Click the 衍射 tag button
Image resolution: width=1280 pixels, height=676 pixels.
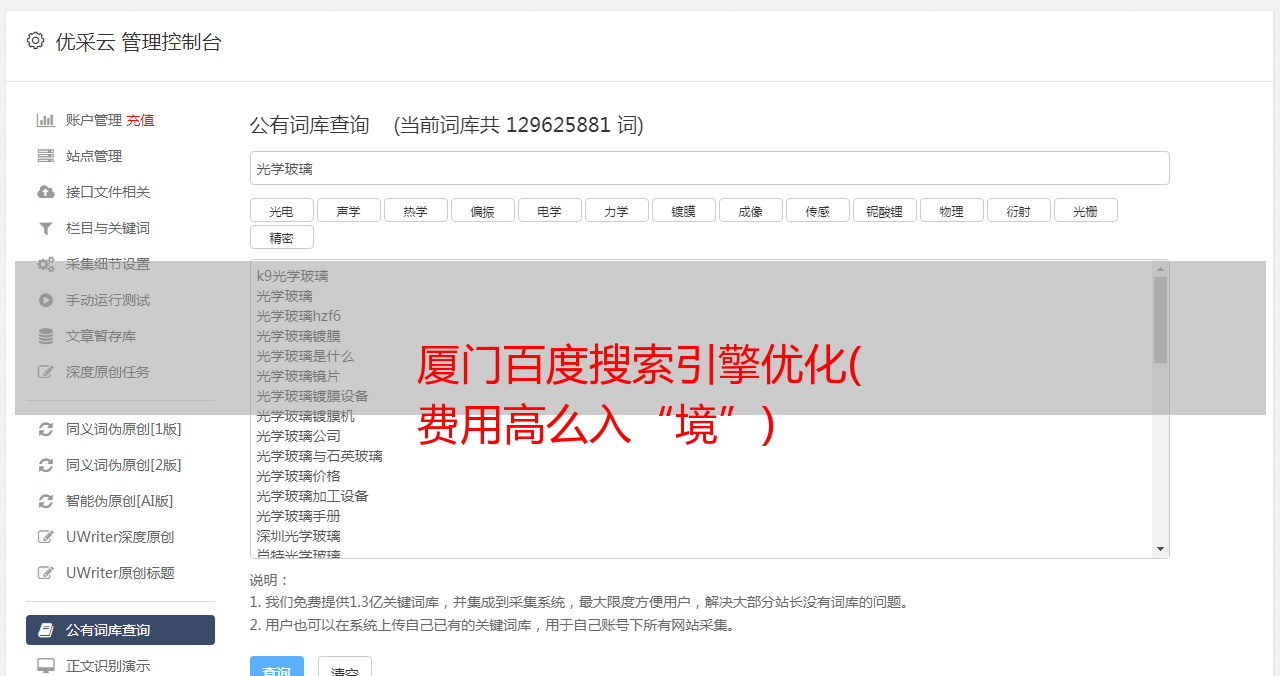click(x=1018, y=210)
